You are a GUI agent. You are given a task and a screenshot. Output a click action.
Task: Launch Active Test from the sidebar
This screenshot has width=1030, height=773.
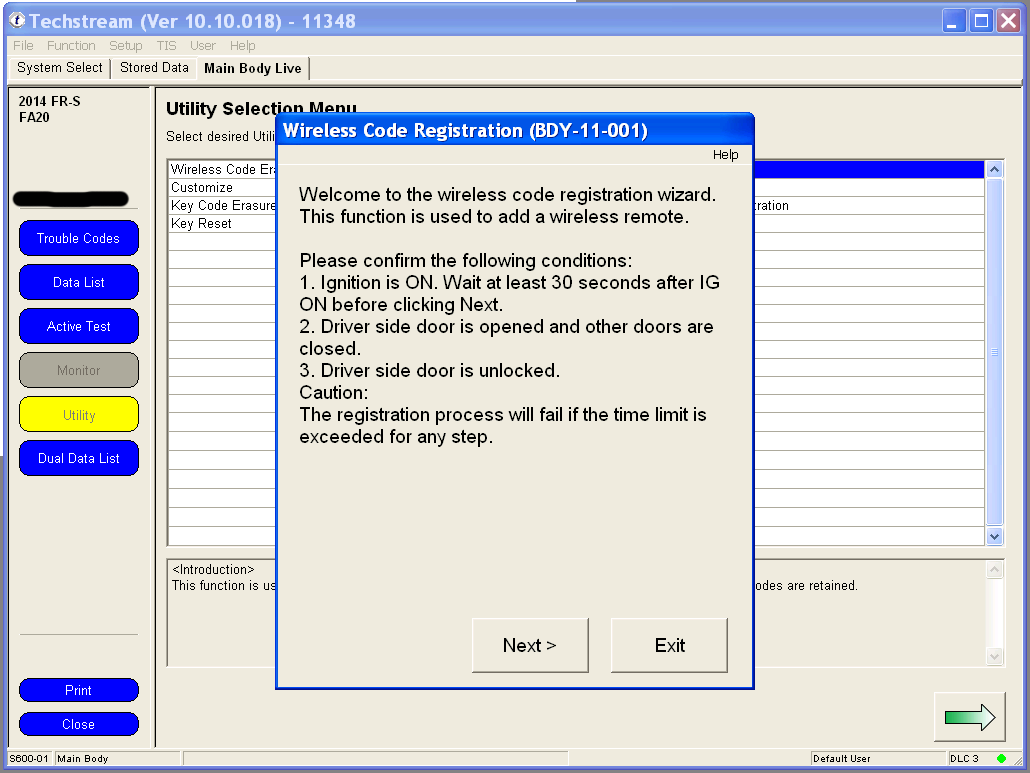[x=78, y=326]
